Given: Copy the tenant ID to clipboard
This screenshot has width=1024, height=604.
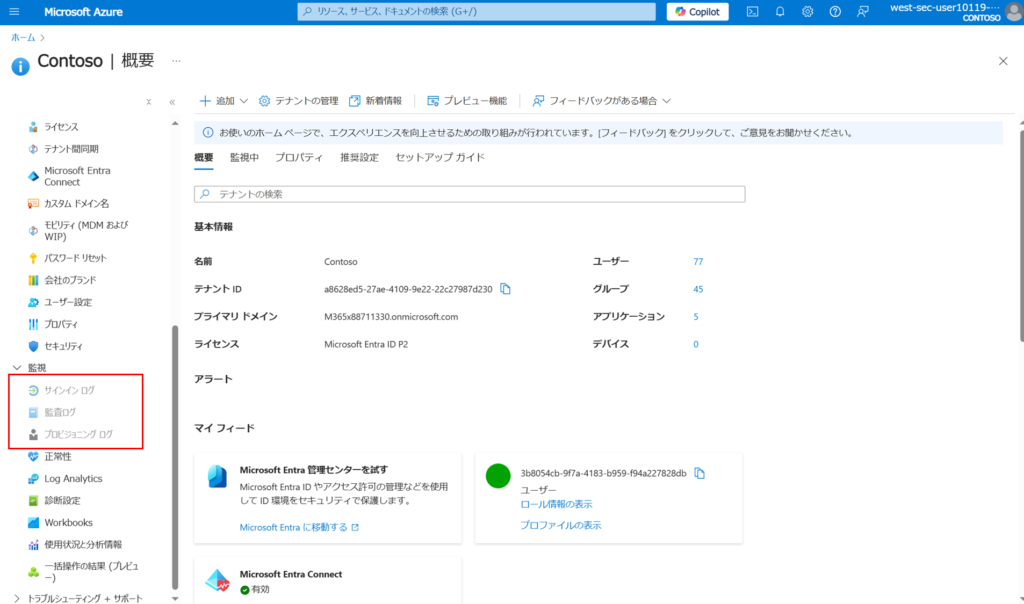Looking at the screenshot, I should click(505, 289).
